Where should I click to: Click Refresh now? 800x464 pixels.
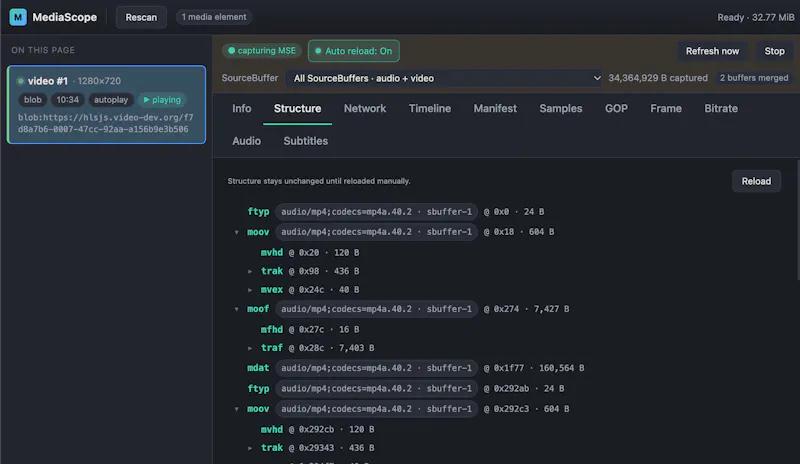pyautogui.click(x=712, y=51)
